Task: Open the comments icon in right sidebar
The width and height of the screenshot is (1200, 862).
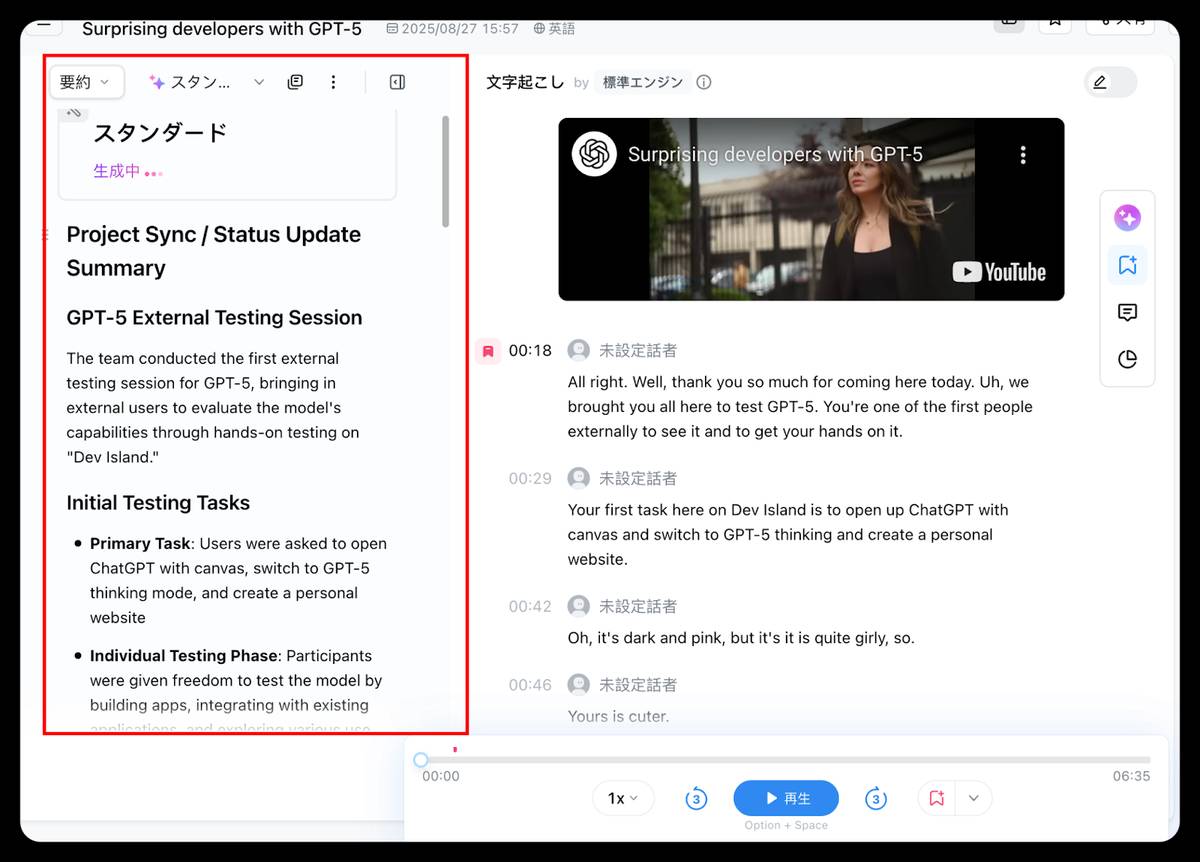Action: click(x=1127, y=312)
